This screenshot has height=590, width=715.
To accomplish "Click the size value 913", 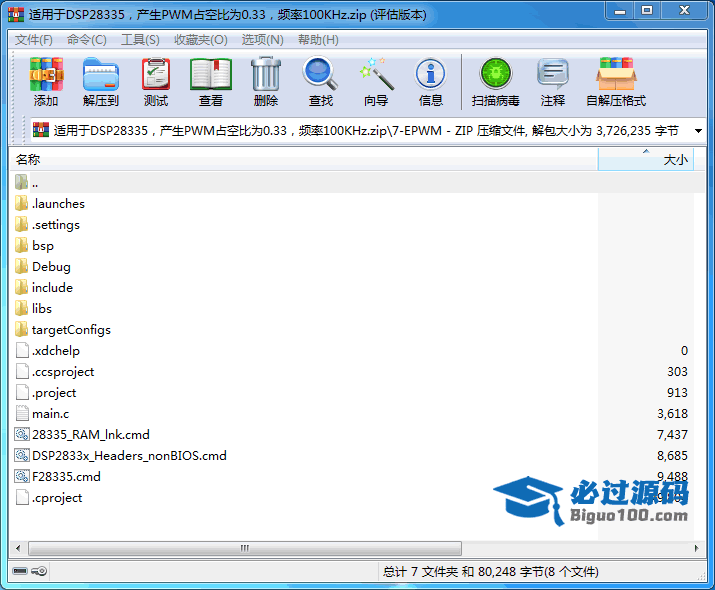I will pyautogui.click(x=677, y=393).
